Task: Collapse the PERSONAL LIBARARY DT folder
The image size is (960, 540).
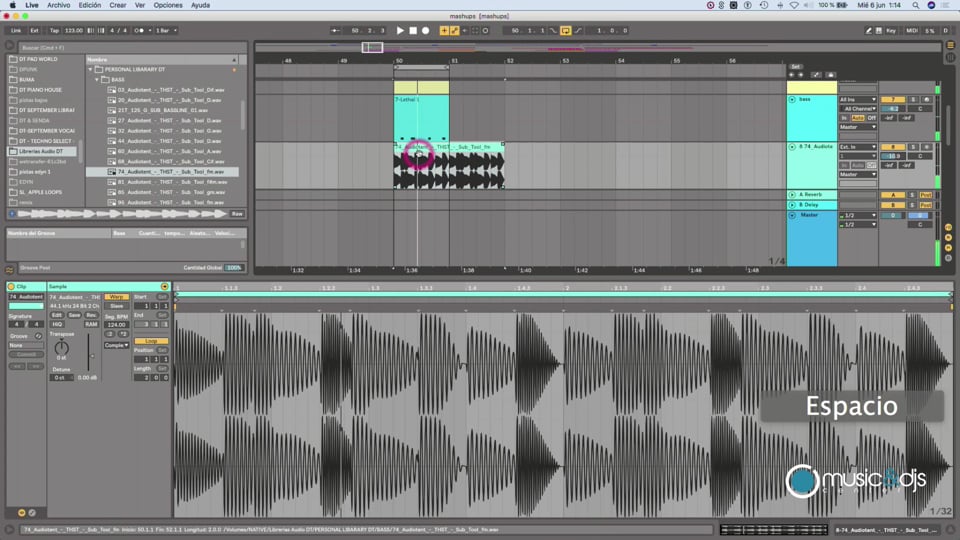Action: pyautogui.click(x=91, y=70)
